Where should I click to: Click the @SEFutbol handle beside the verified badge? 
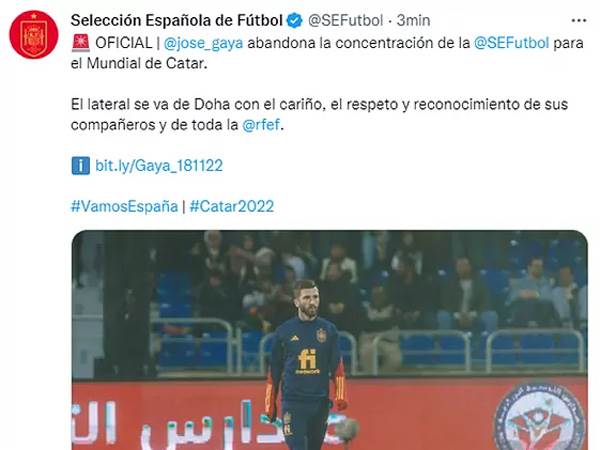coord(345,20)
